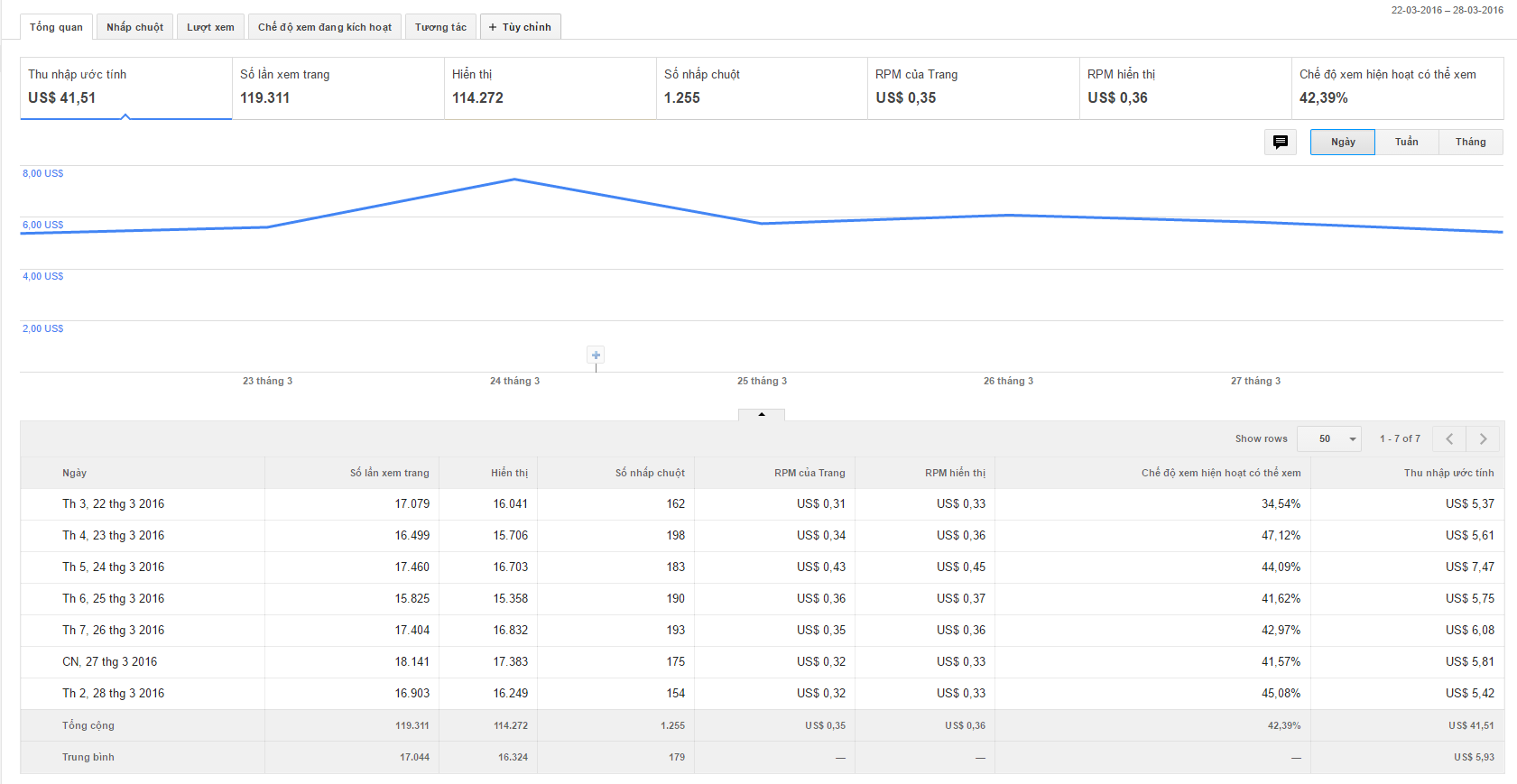Collapse the chart using the triangle handle

click(762, 415)
